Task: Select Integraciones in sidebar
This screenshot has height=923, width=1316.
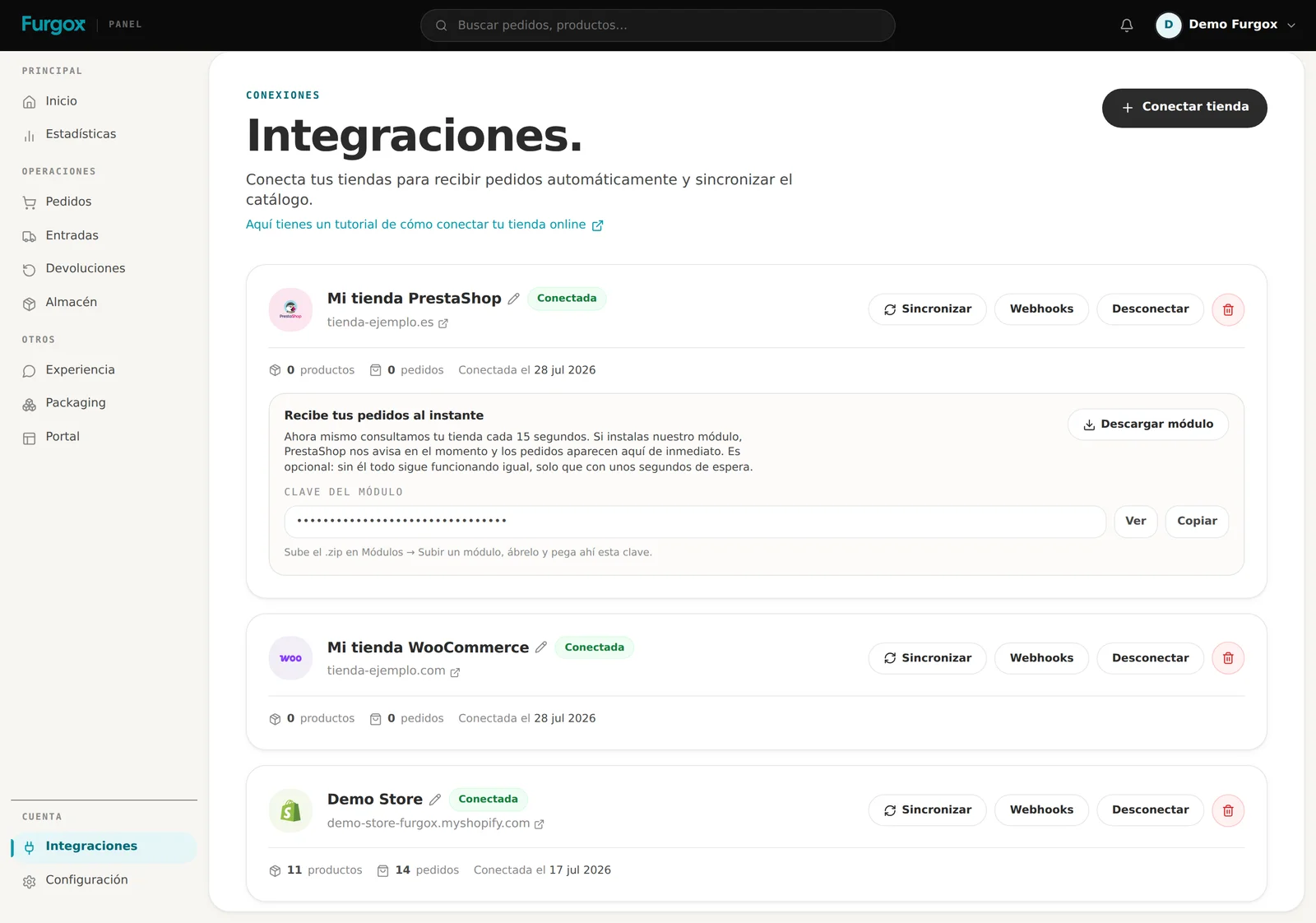Action: click(x=104, y=846)
